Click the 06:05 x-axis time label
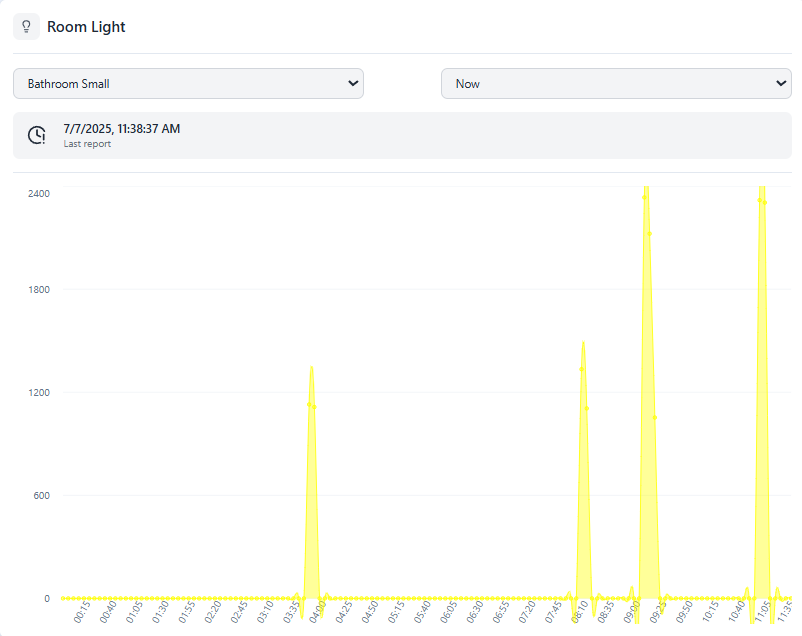802x636 pixels. pos(449,610)
